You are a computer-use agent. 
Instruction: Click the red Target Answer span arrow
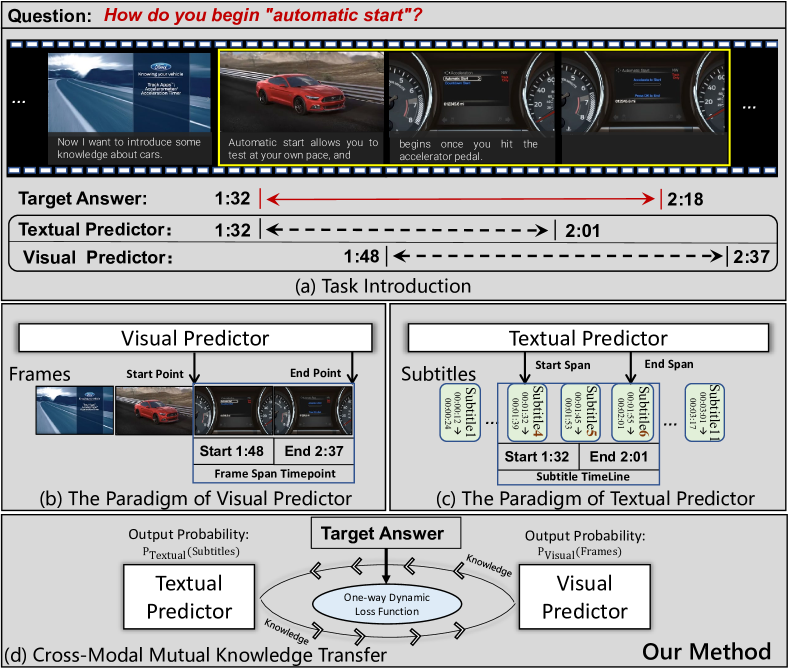coord(460,199)
